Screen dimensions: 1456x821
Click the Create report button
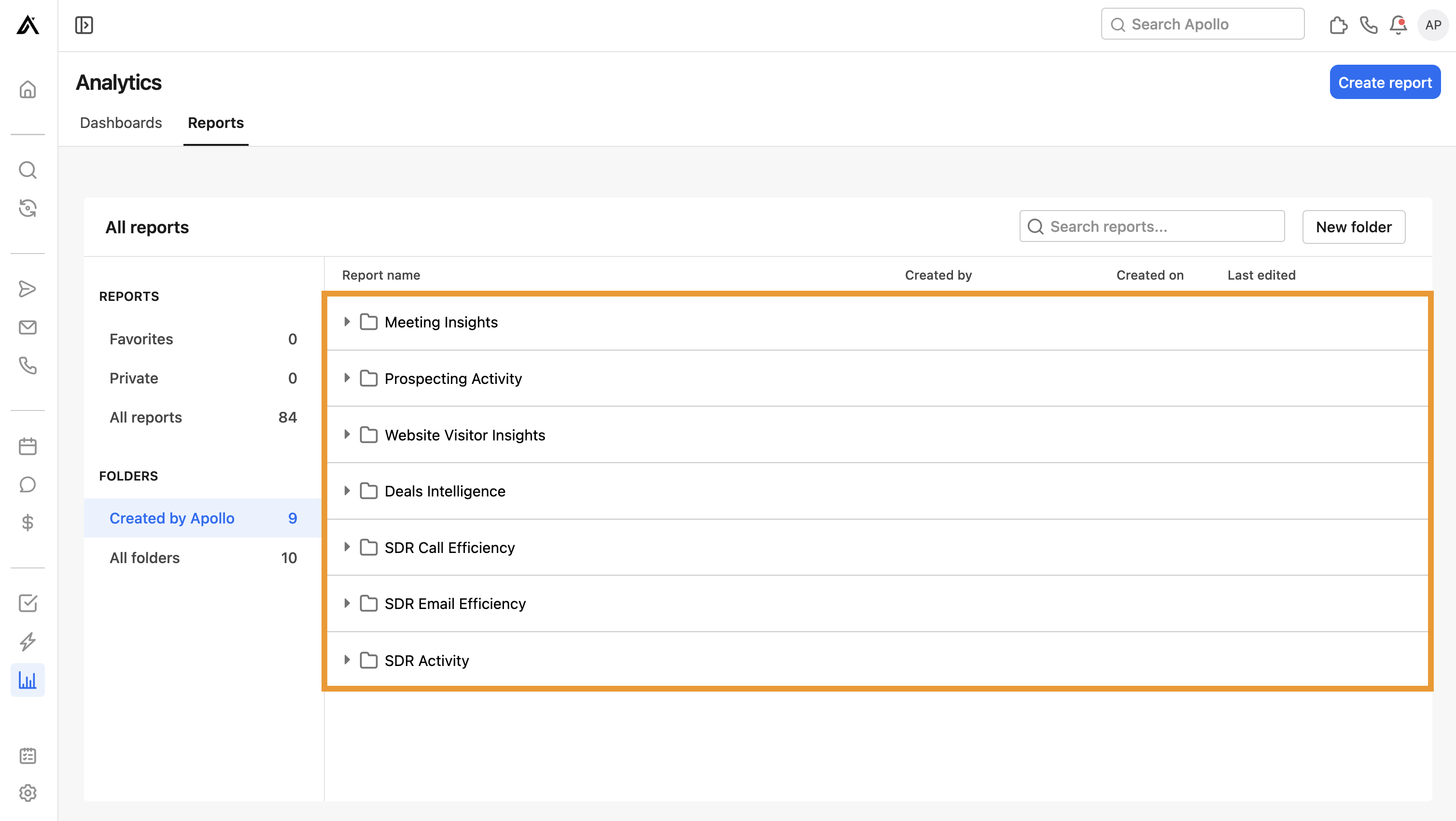1385,82
